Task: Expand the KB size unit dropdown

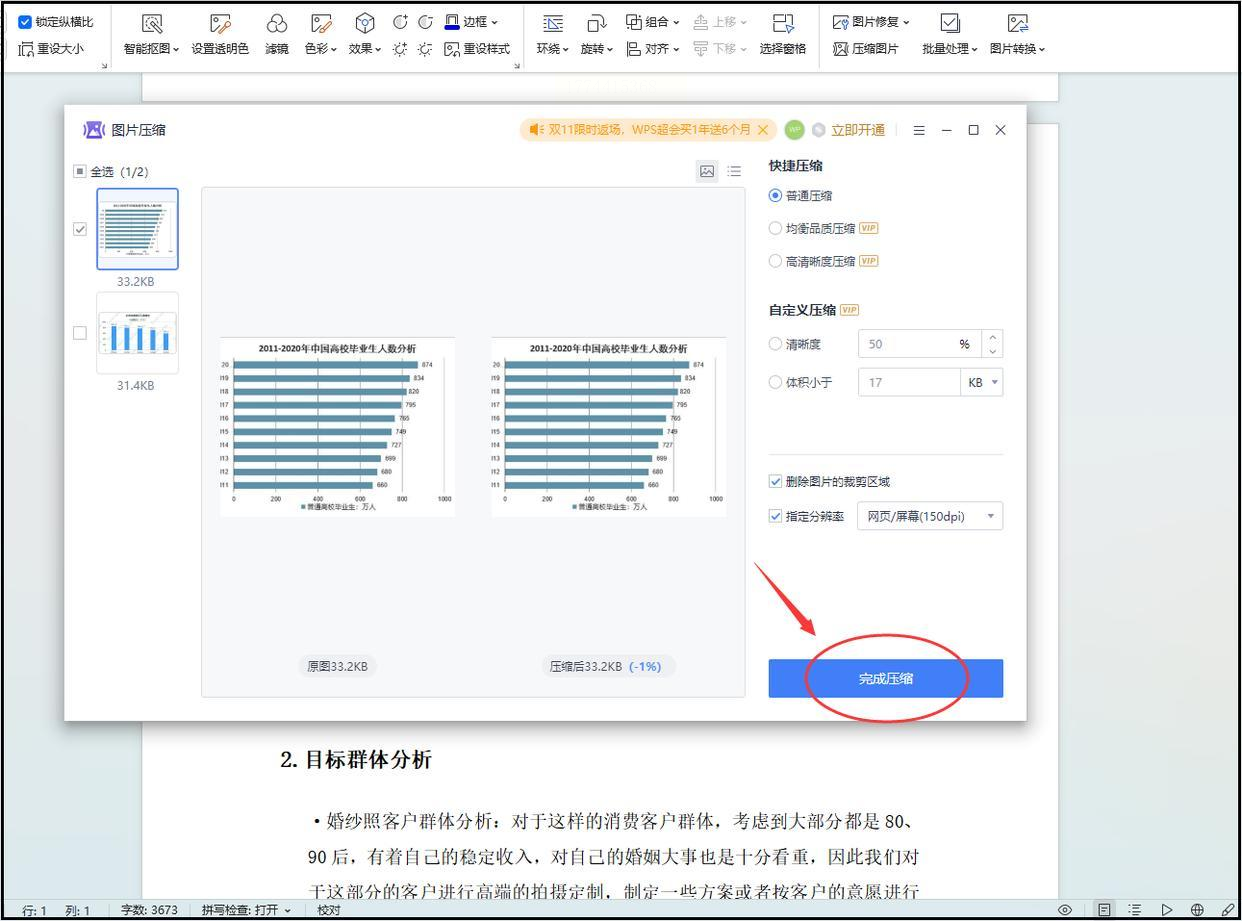Action: pyautogui.click(x=982, y=383)
